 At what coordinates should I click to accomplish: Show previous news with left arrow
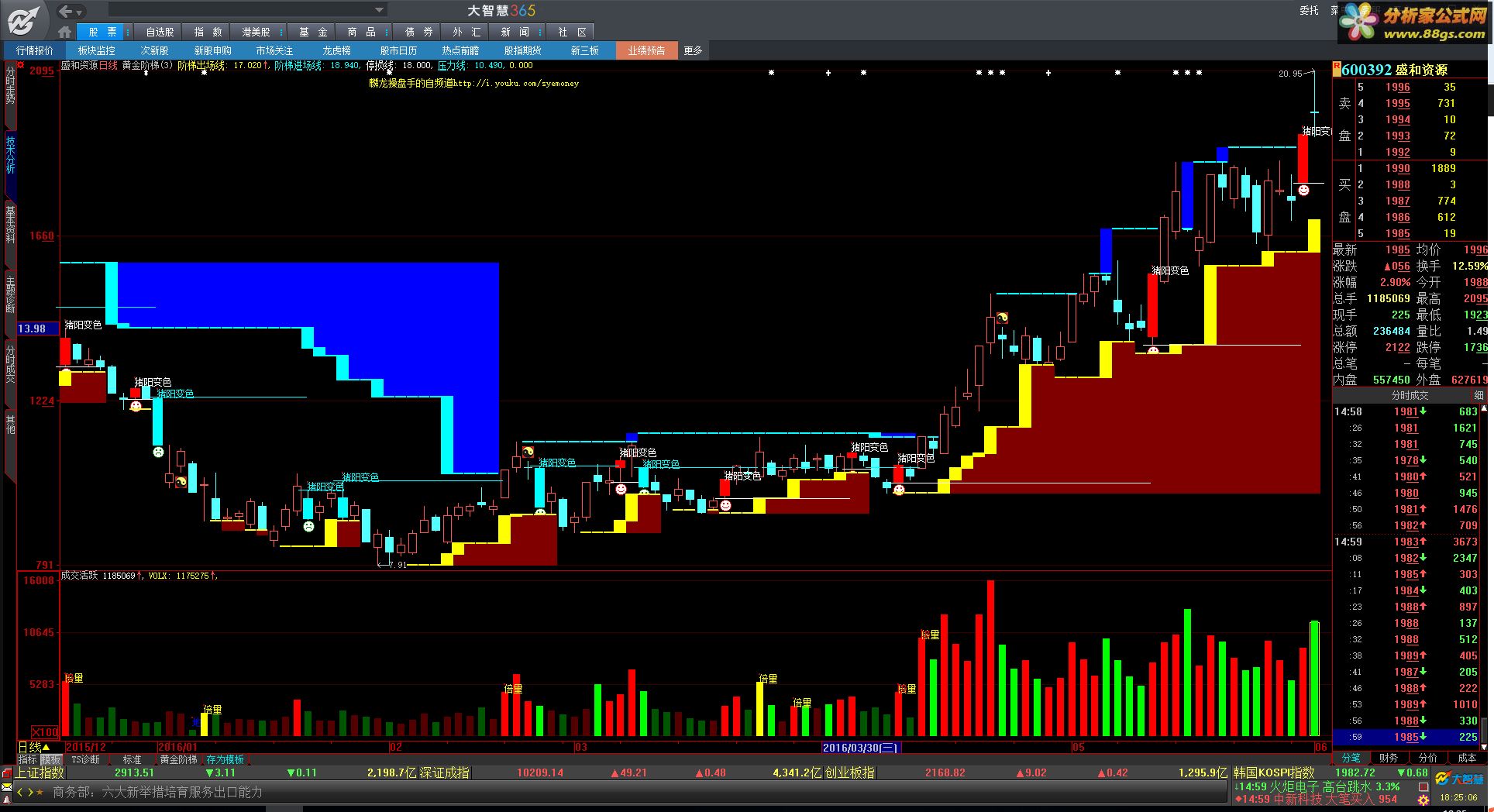(x=20, y=792)
